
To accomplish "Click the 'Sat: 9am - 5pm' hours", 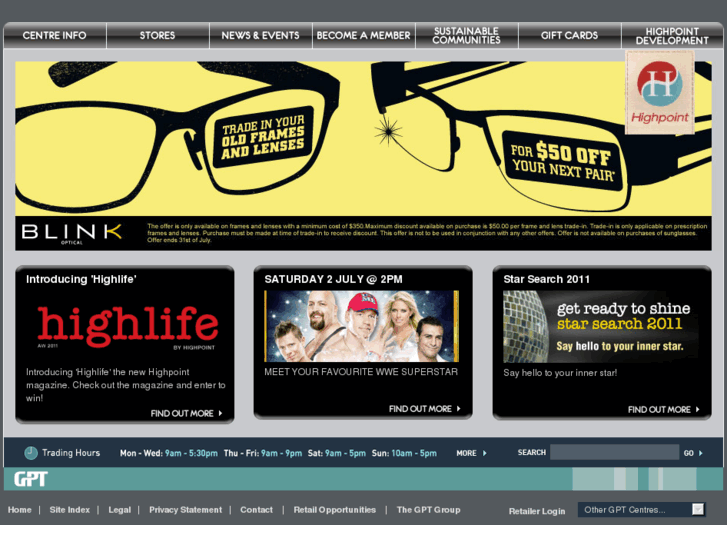I will [337, 453].
